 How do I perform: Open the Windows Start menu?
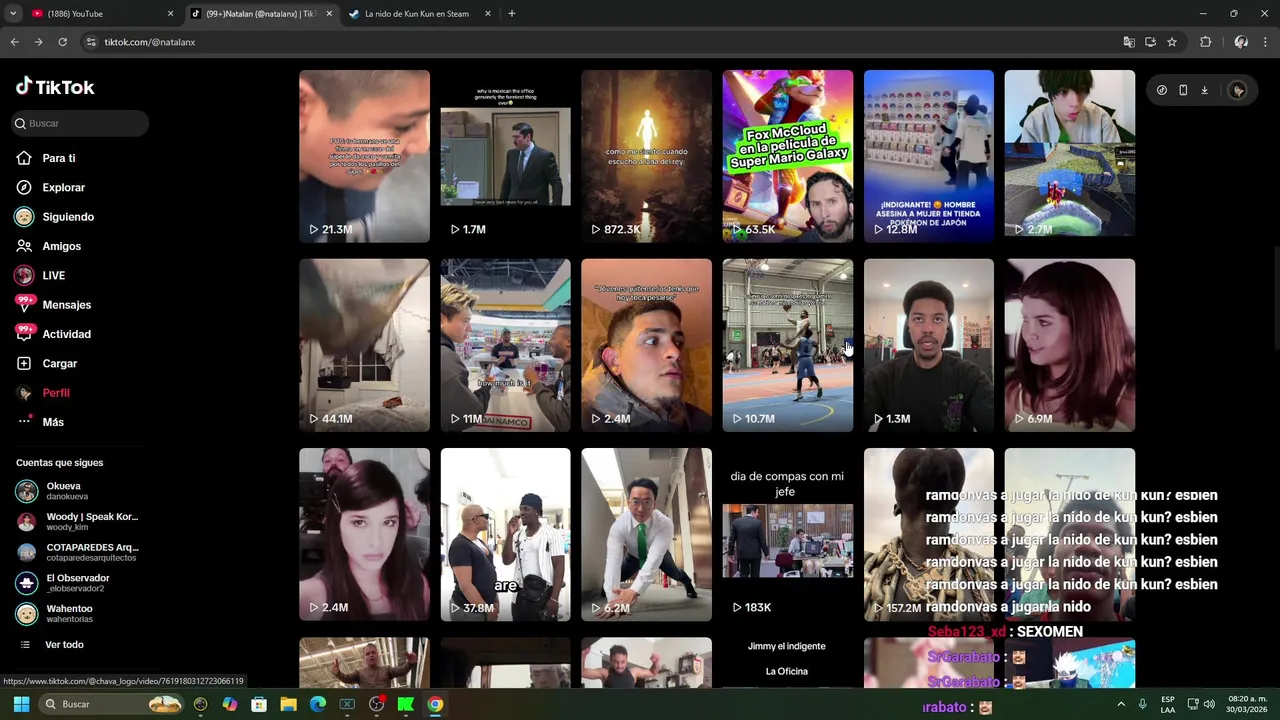(x=21, y=704)
